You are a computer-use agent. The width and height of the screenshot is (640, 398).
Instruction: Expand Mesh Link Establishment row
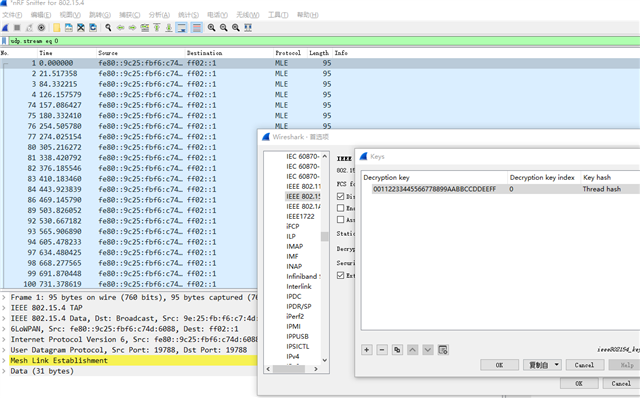tap(4, 360)
